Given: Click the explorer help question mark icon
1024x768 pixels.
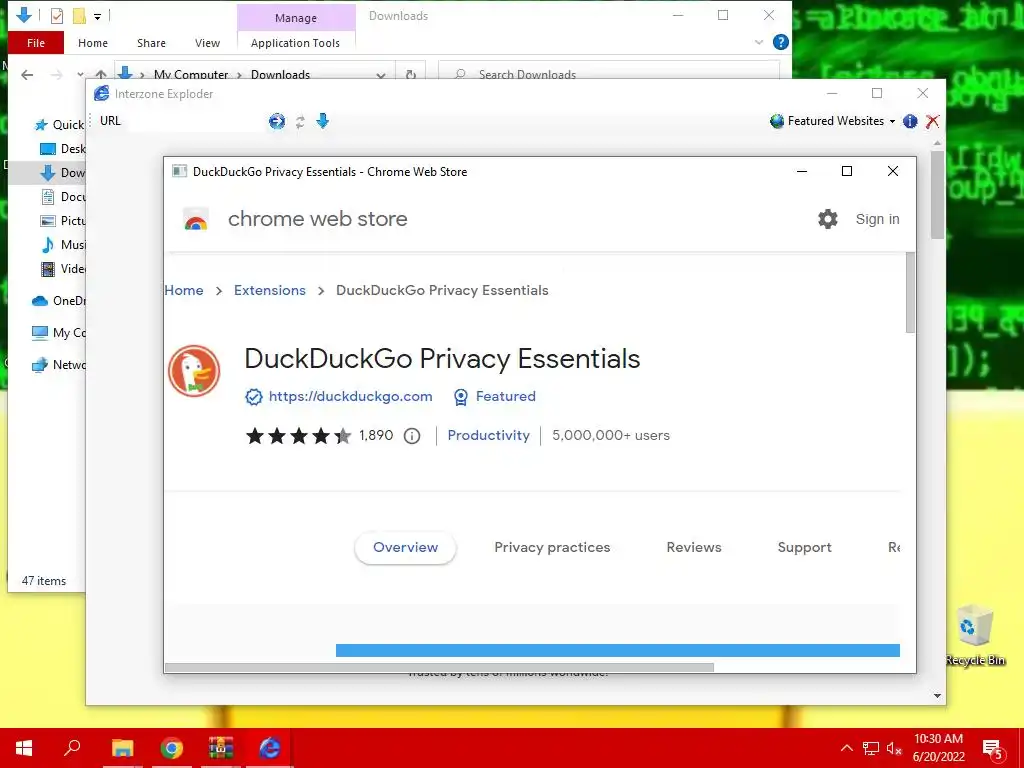Looking at the screenshot, I should 780,42.
